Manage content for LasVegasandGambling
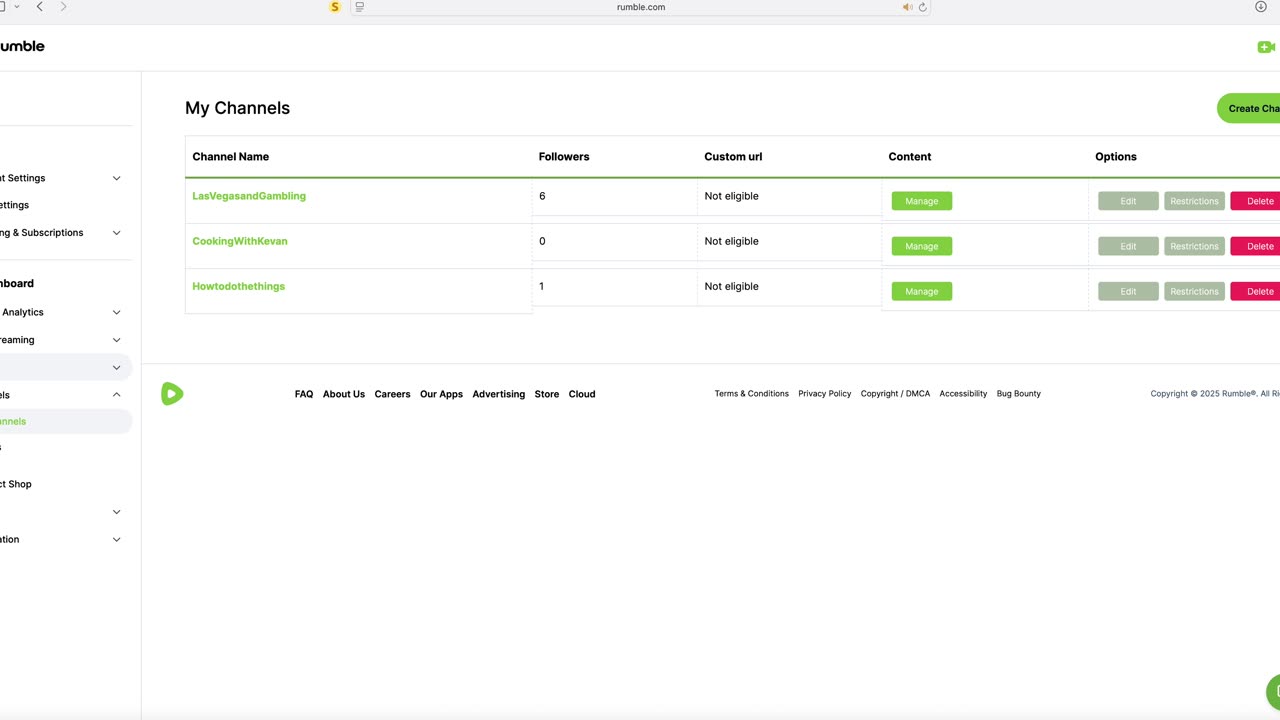Screen dimensions: 1280x720 922,201
